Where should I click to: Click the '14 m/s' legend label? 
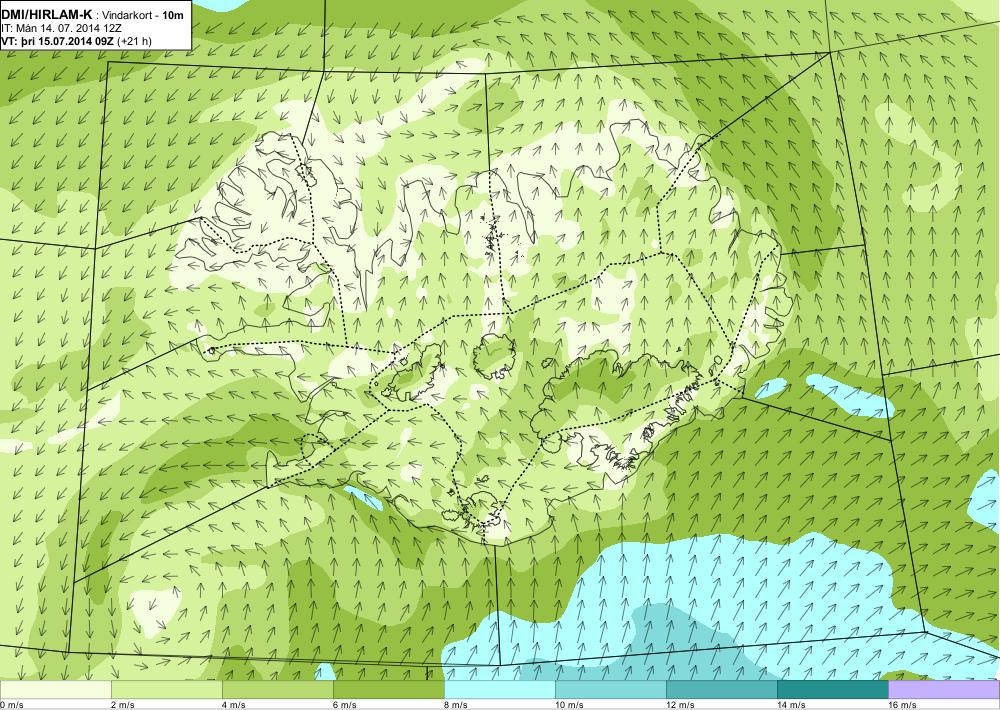[x=791, y=704]
